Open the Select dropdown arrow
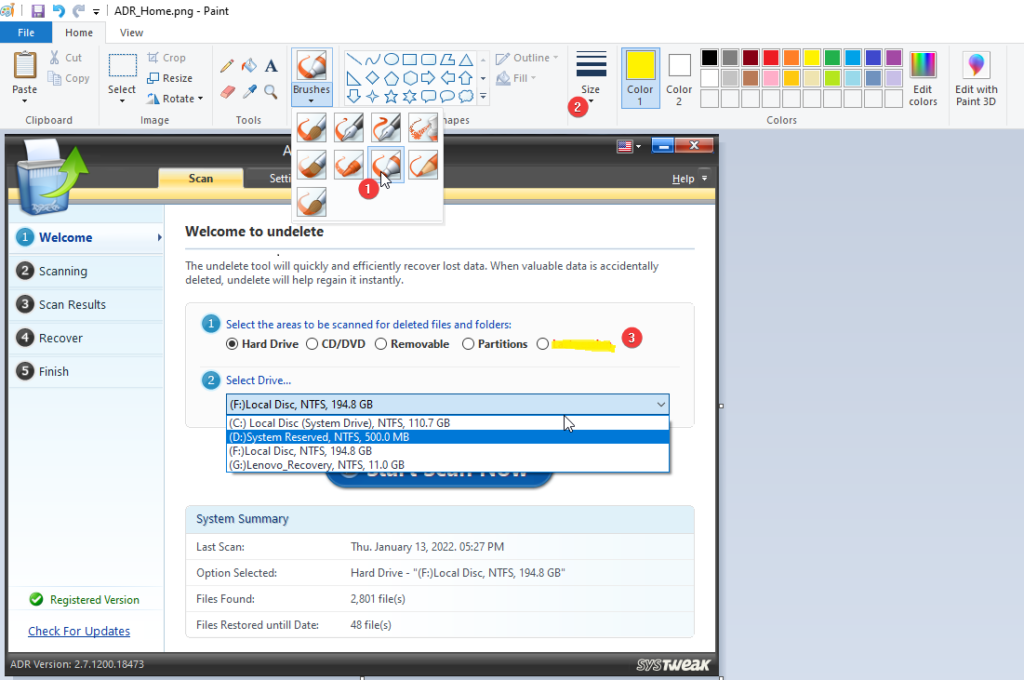This screenshot has height=680, width=1024. click(122, 101)
